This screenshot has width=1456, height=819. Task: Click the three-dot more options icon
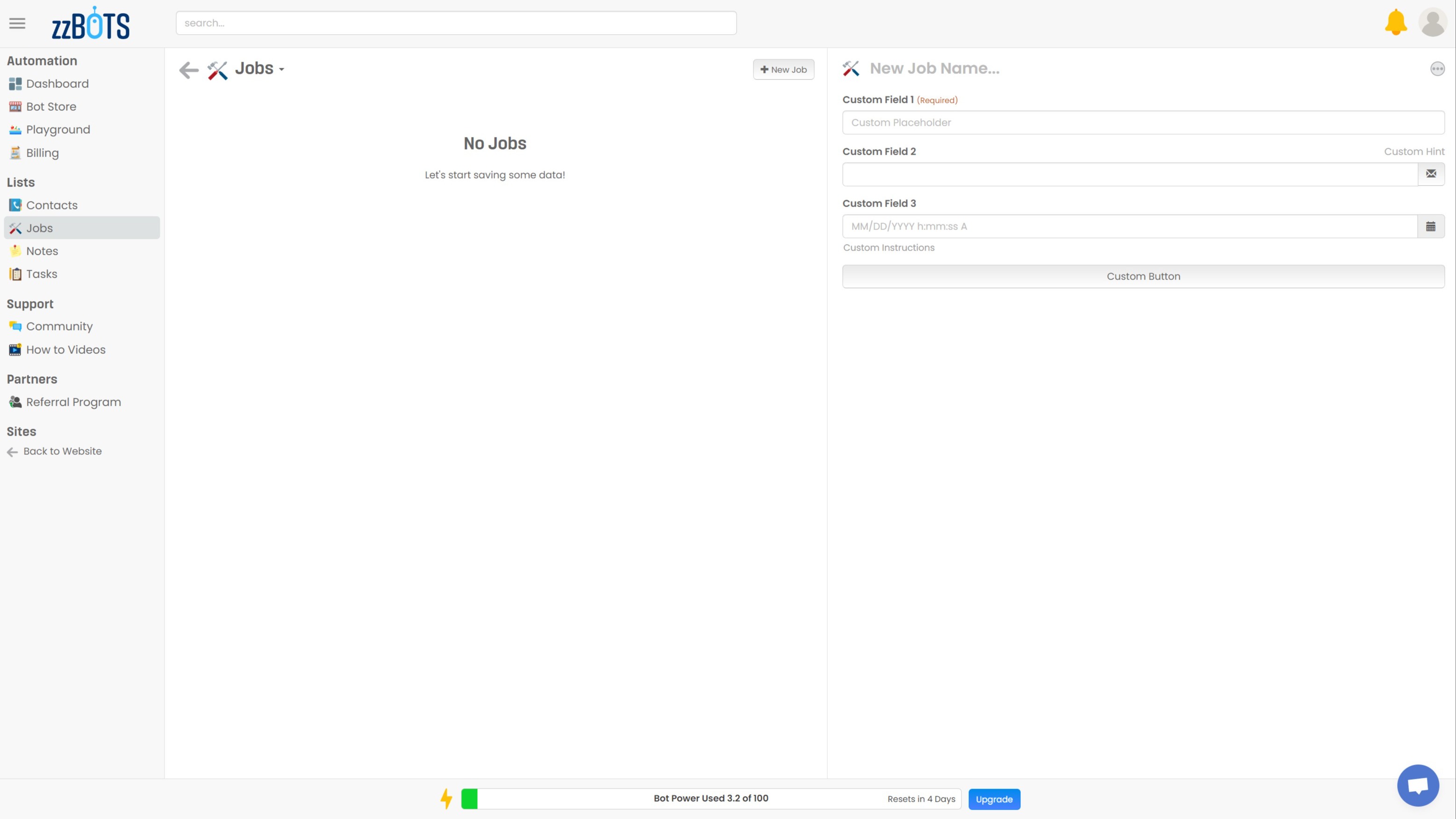click(1437, 69)
